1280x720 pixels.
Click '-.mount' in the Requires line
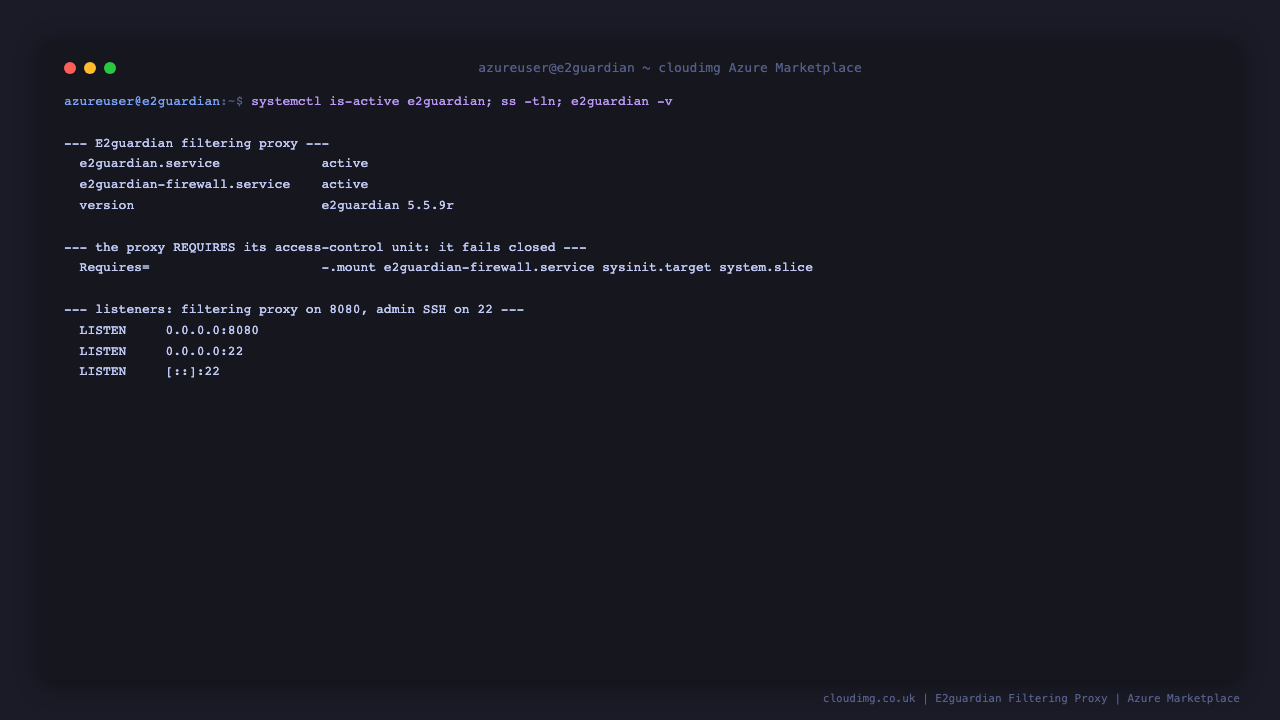pyautogui.click(x=349, y=267)
